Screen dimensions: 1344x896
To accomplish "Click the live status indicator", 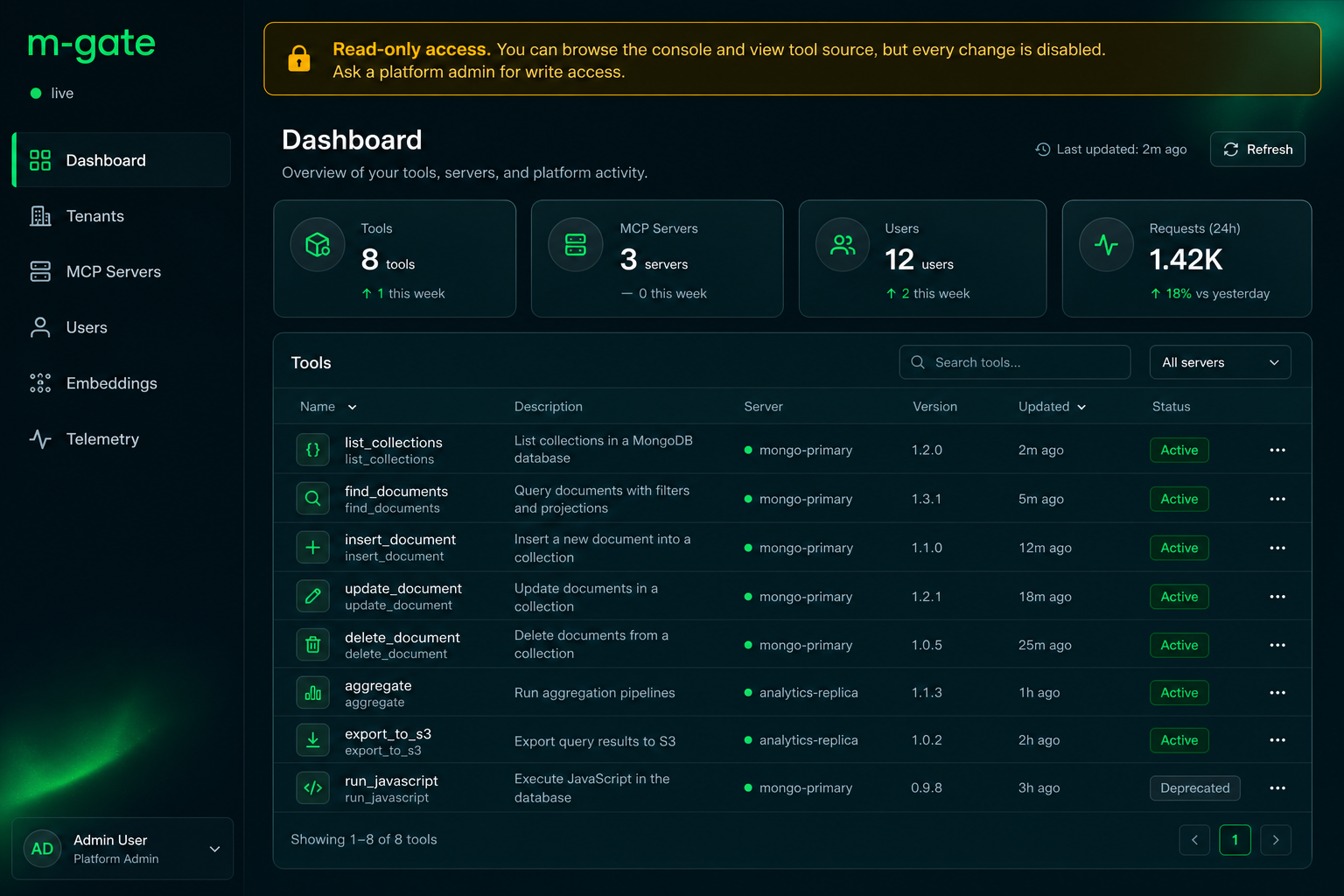I will coord(52,94).
